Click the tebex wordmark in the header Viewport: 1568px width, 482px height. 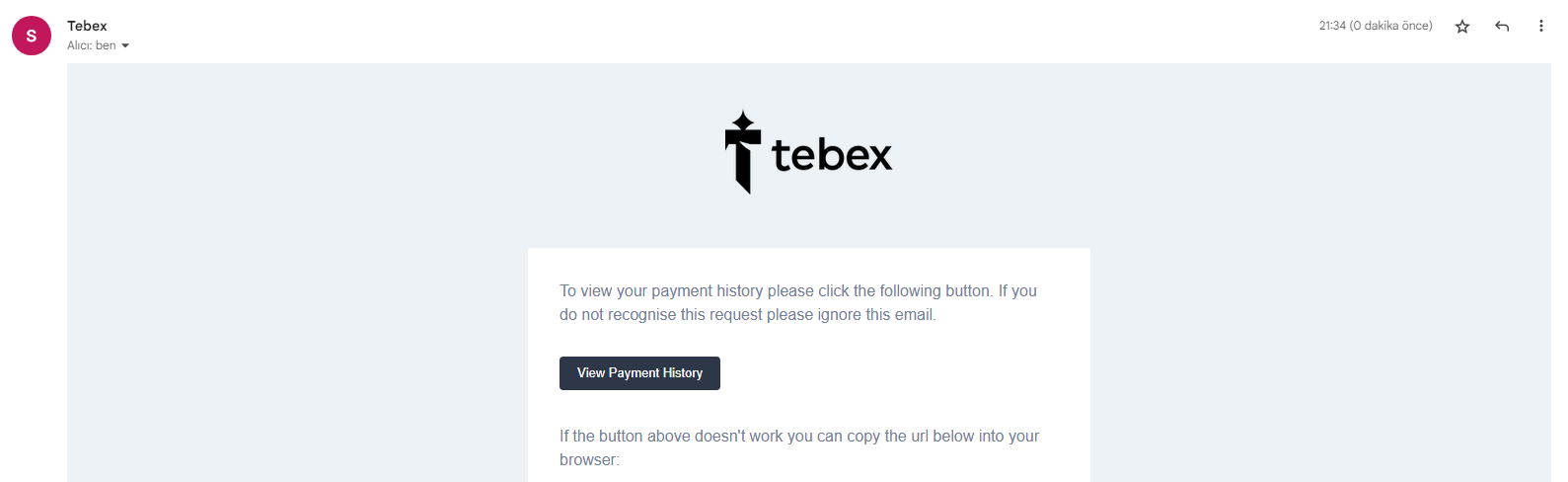pos(832,155)
